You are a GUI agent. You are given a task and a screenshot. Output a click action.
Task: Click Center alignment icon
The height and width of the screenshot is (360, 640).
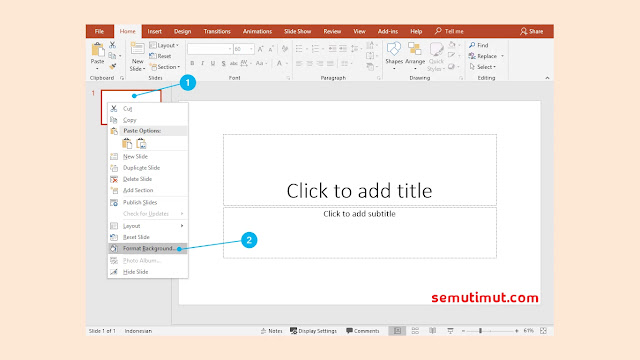pos(310,63)
